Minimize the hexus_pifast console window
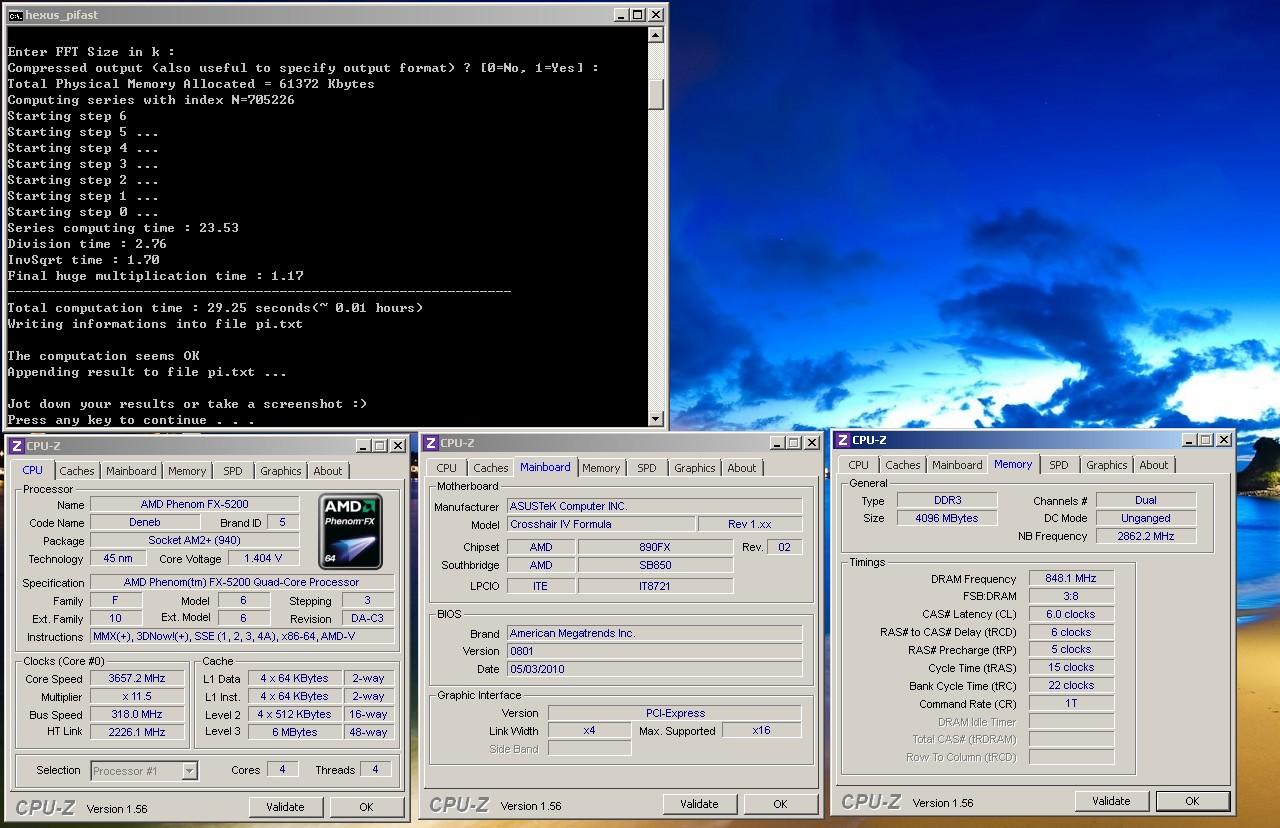The image size is (1280, 828). click(620, 15)
